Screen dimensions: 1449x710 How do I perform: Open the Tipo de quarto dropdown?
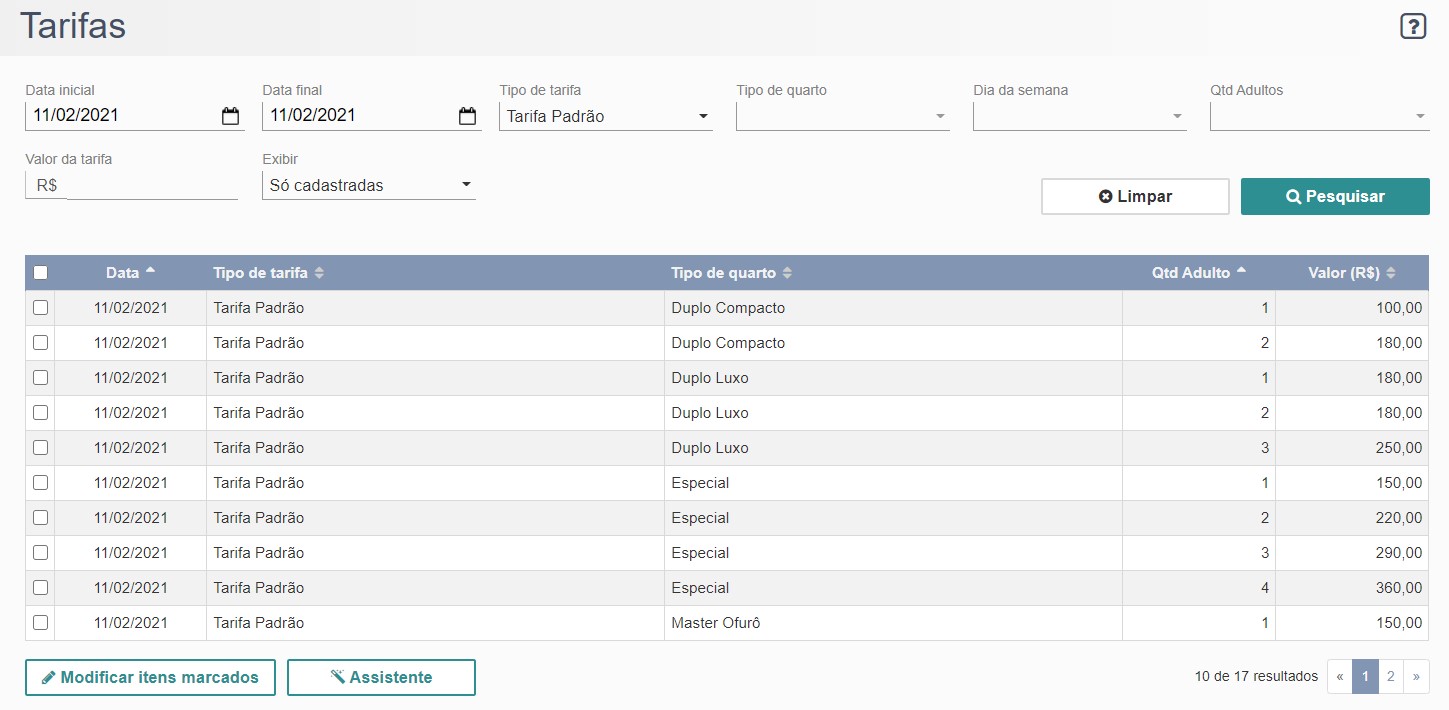tap(842, 116)
